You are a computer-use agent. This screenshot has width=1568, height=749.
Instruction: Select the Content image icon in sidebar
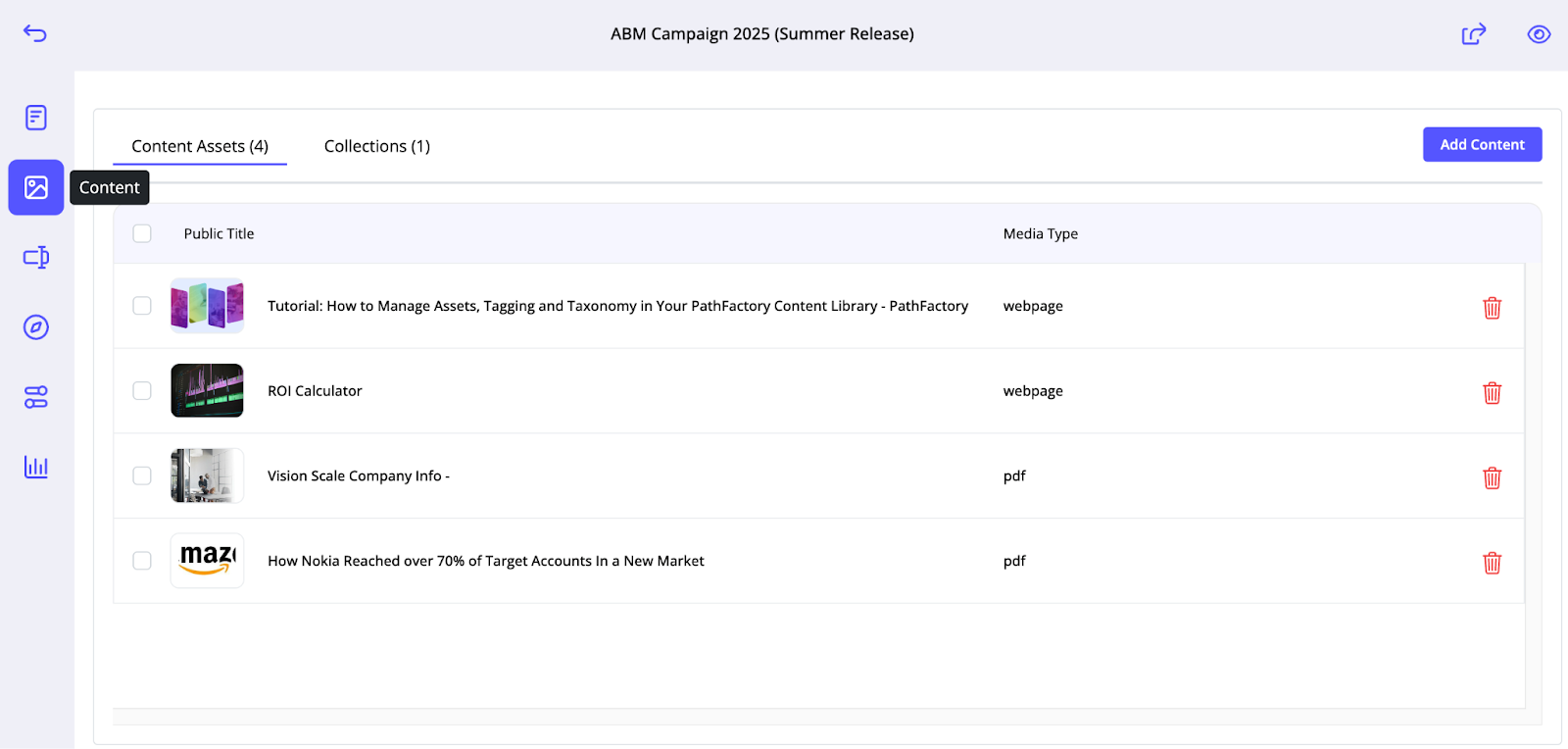[x=36, y=187]
